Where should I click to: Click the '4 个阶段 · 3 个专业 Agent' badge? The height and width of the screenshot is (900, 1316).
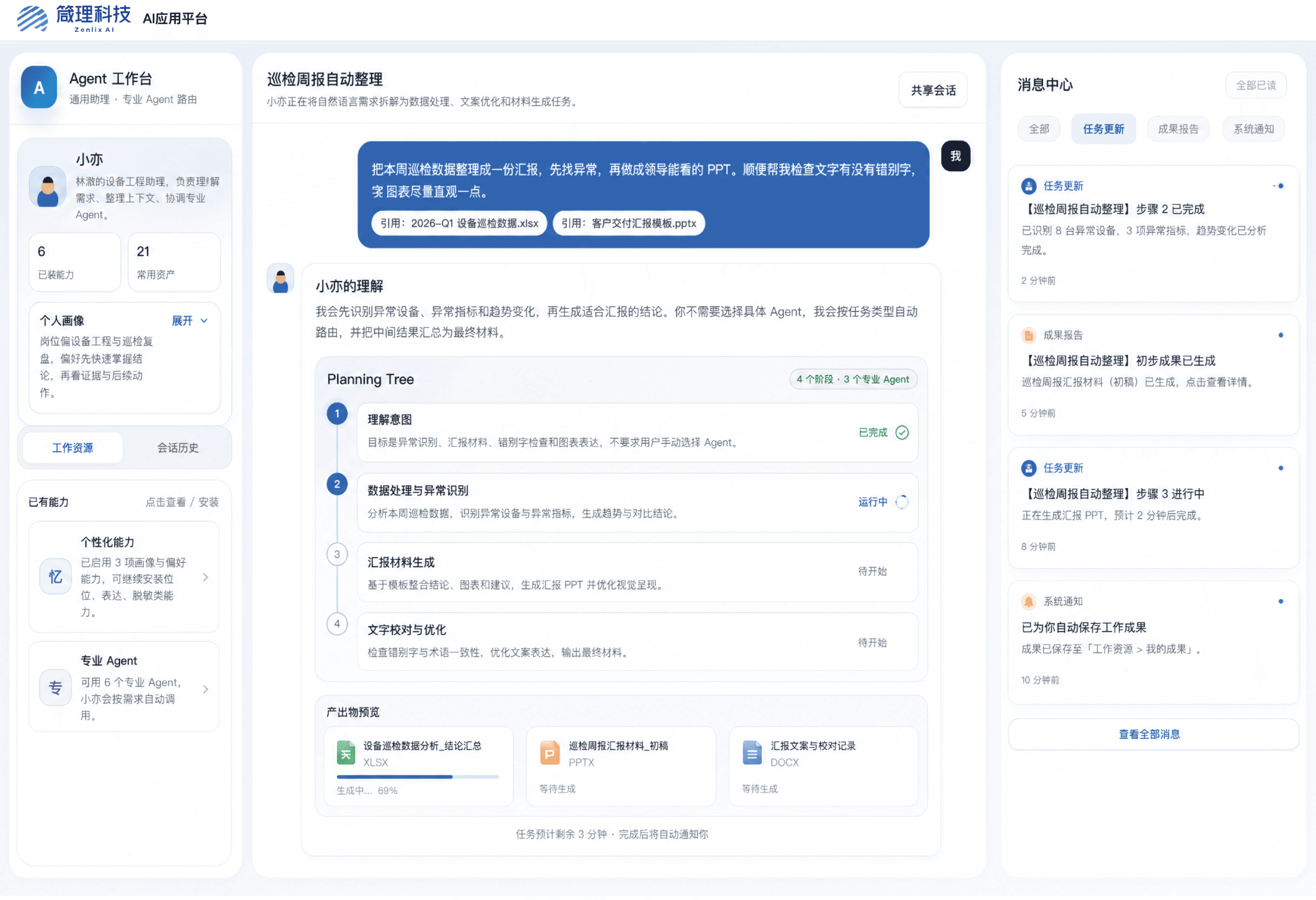pos(853,380)
